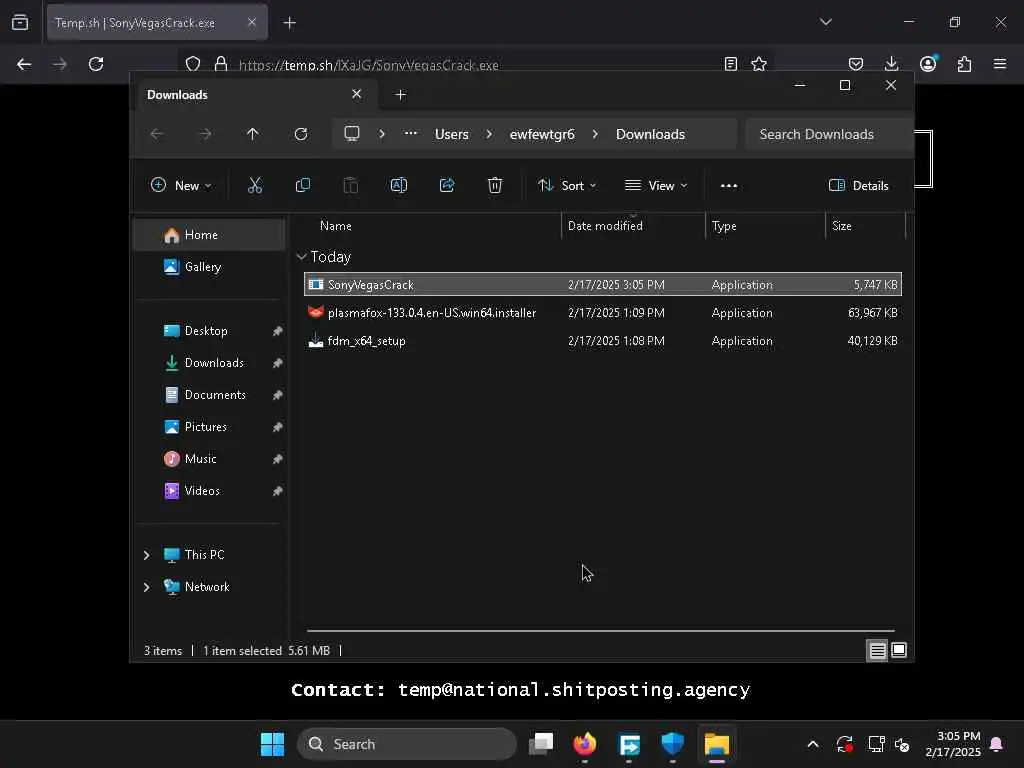Reload the page in Firefox
The height and width of the screenshot is (768, 1024).
pyautogui.click(x=96, y=64)
